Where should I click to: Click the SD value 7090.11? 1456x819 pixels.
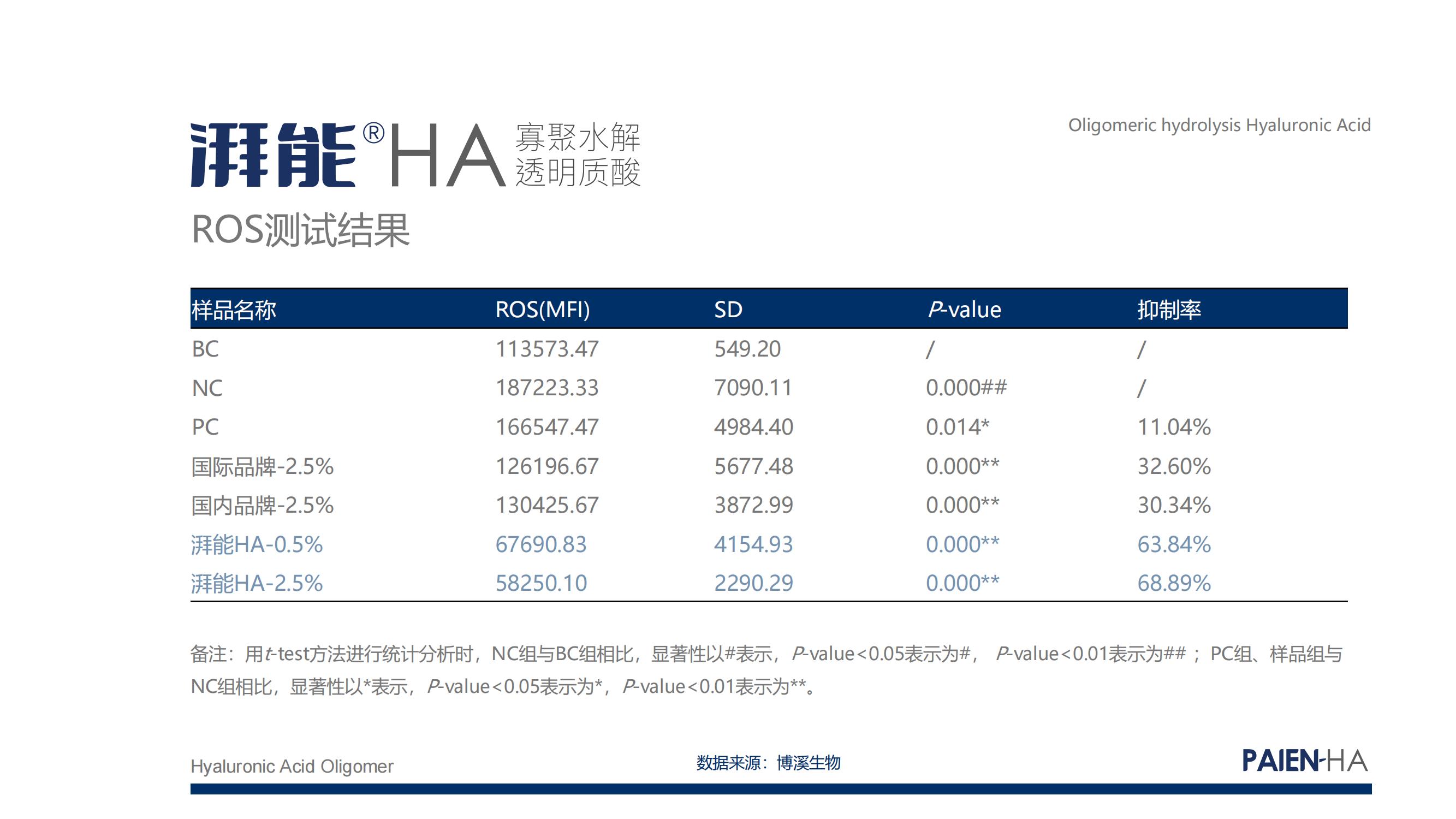pyautogui.click(x=753, y=388)
